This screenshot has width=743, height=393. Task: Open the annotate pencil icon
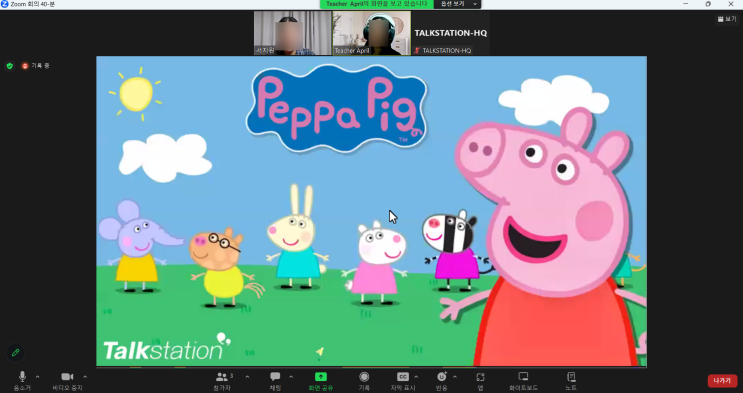click(16, 353)
